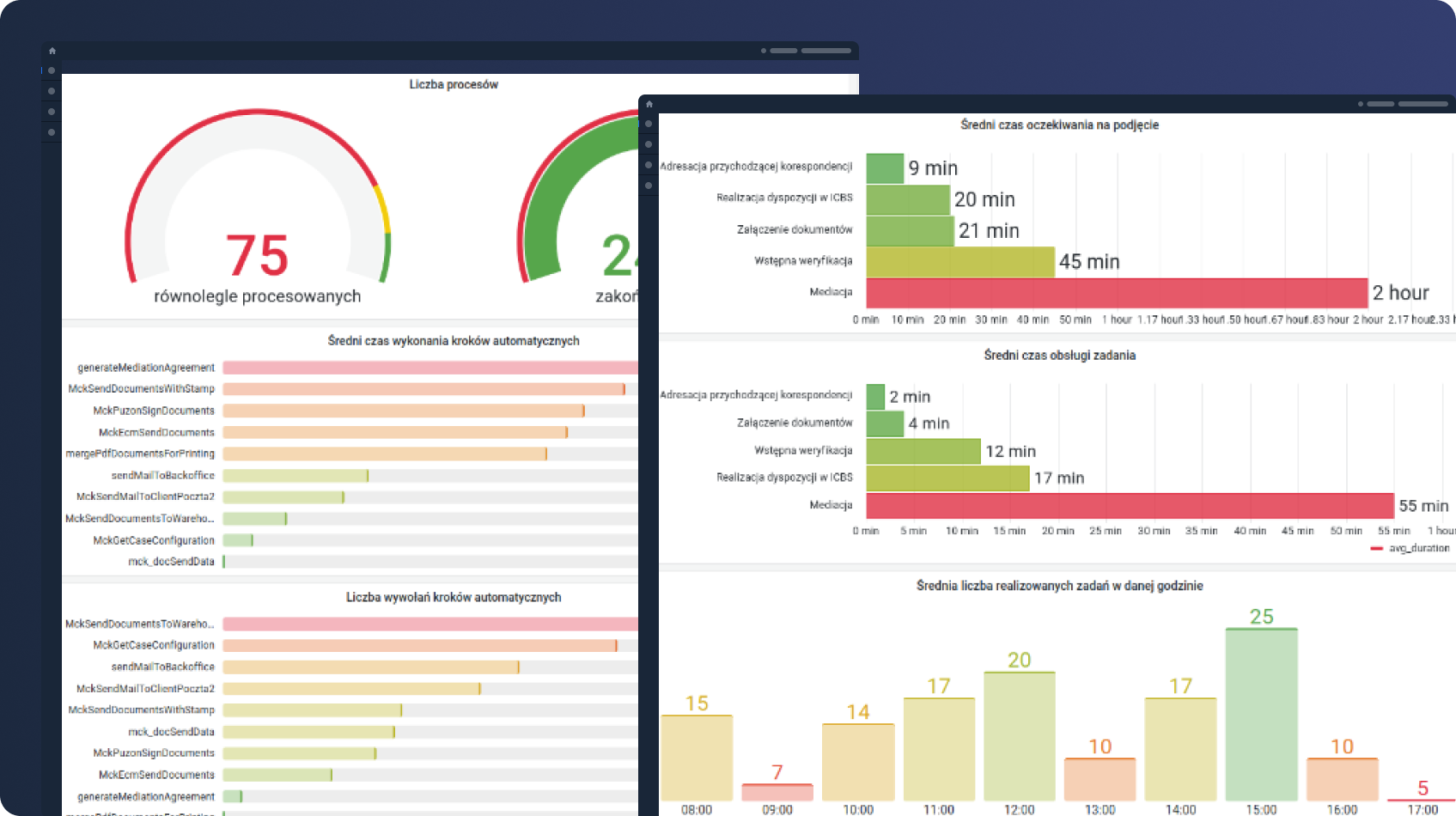Select the red 55 min Mediacja bar

(x=1130, y=505)
